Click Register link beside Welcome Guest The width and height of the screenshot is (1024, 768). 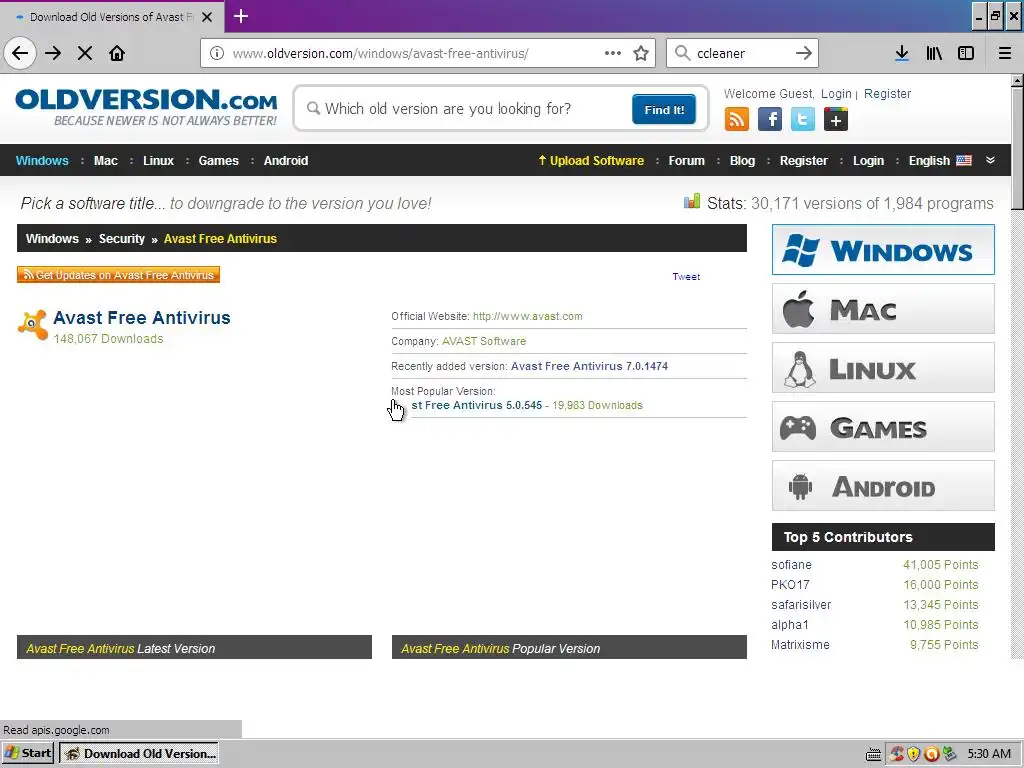(x=887, y=93)
